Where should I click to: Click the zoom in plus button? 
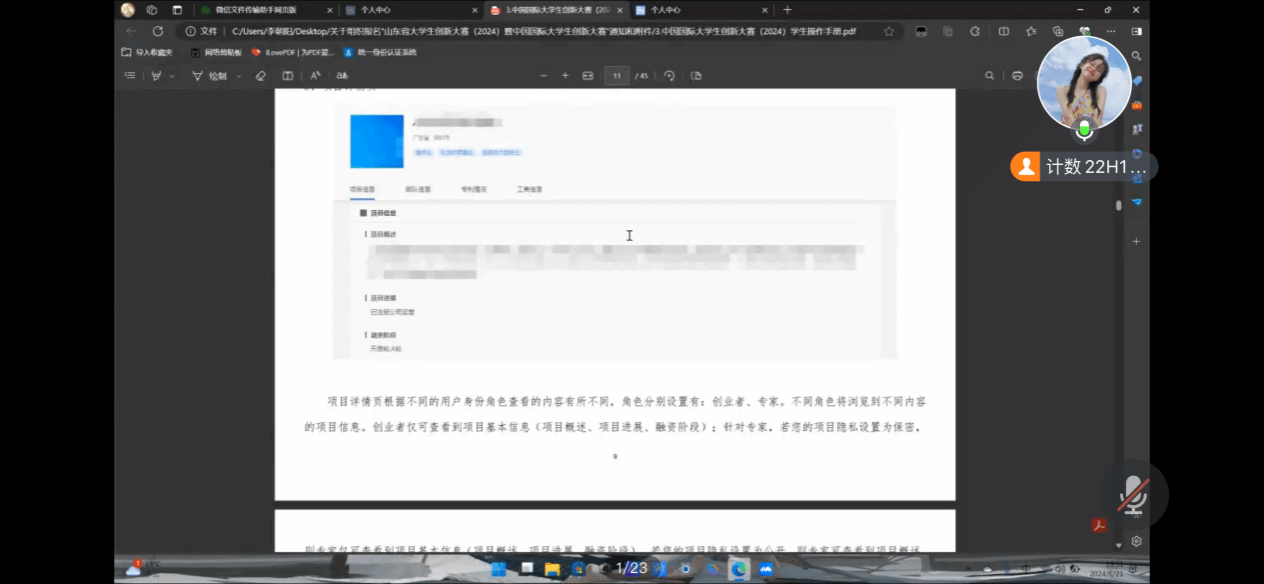[565, 76]
